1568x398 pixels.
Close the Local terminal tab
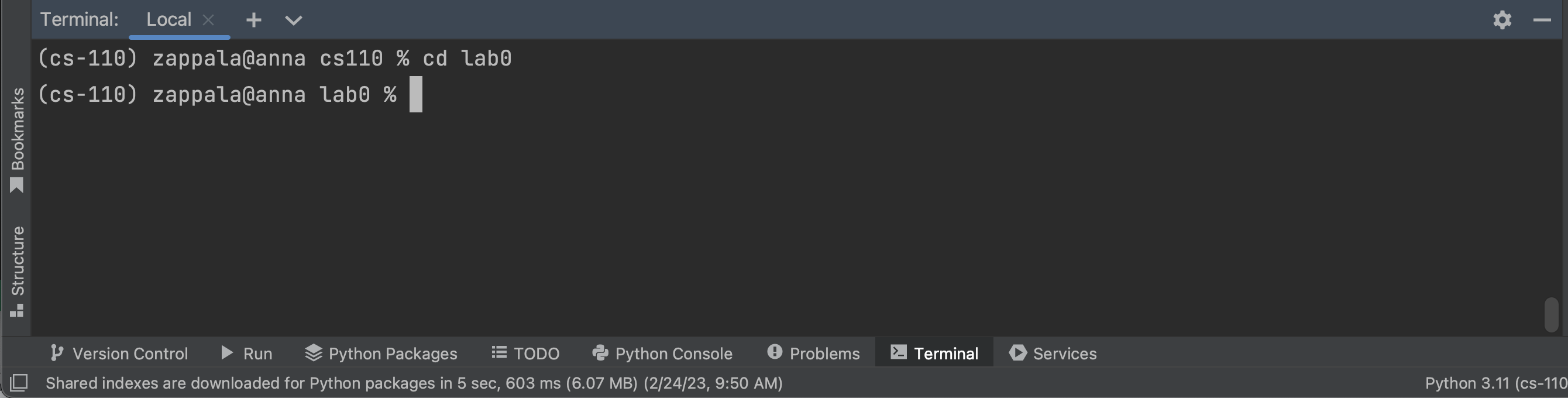click(208, 20)
